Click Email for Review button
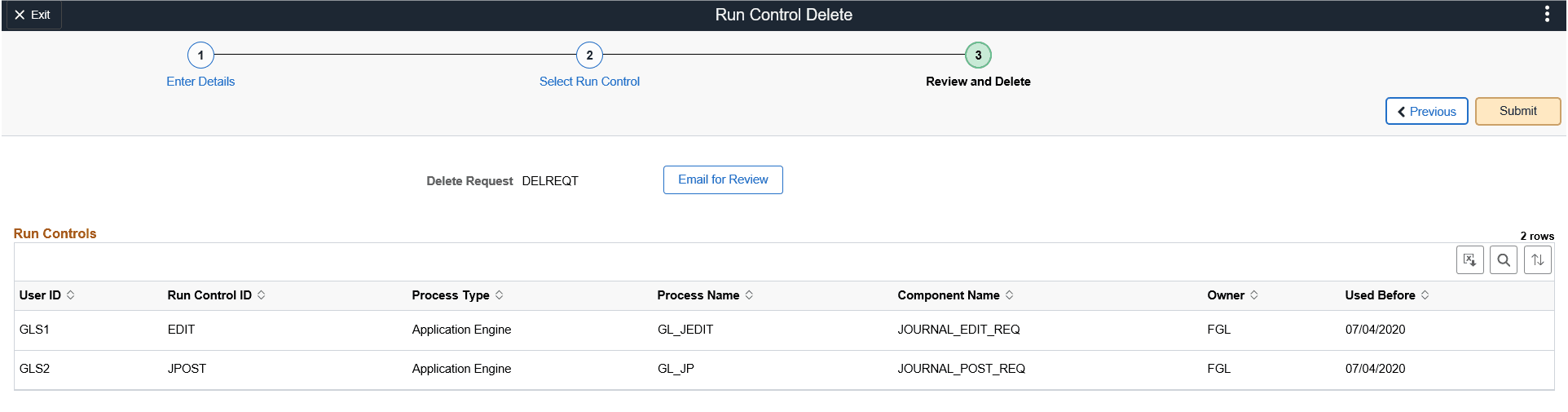The width and height of the screenshot is (1568, 412). click(x=723, y=179)
